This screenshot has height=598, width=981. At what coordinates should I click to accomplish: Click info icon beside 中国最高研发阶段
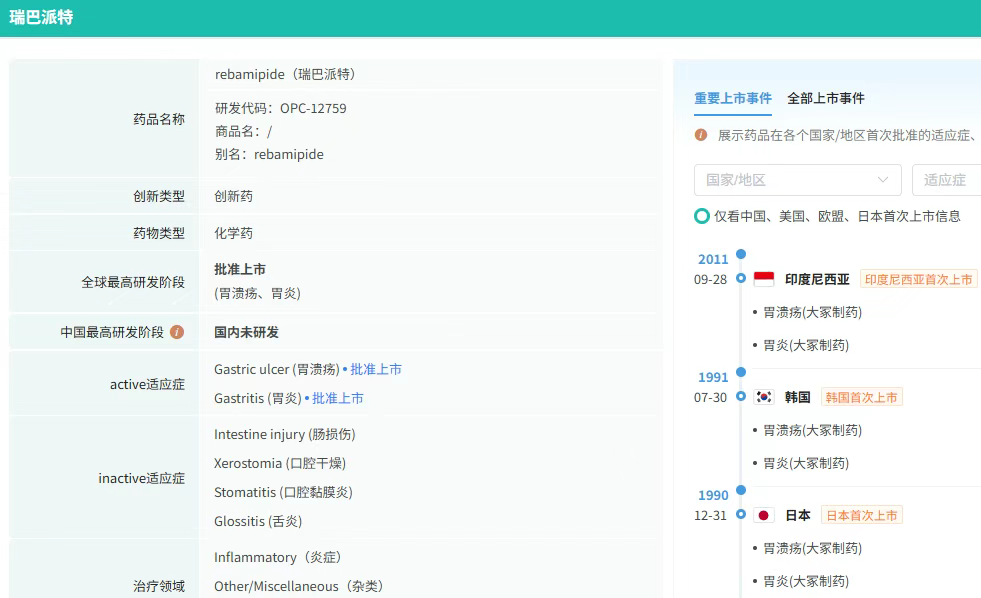coord(177,332)
